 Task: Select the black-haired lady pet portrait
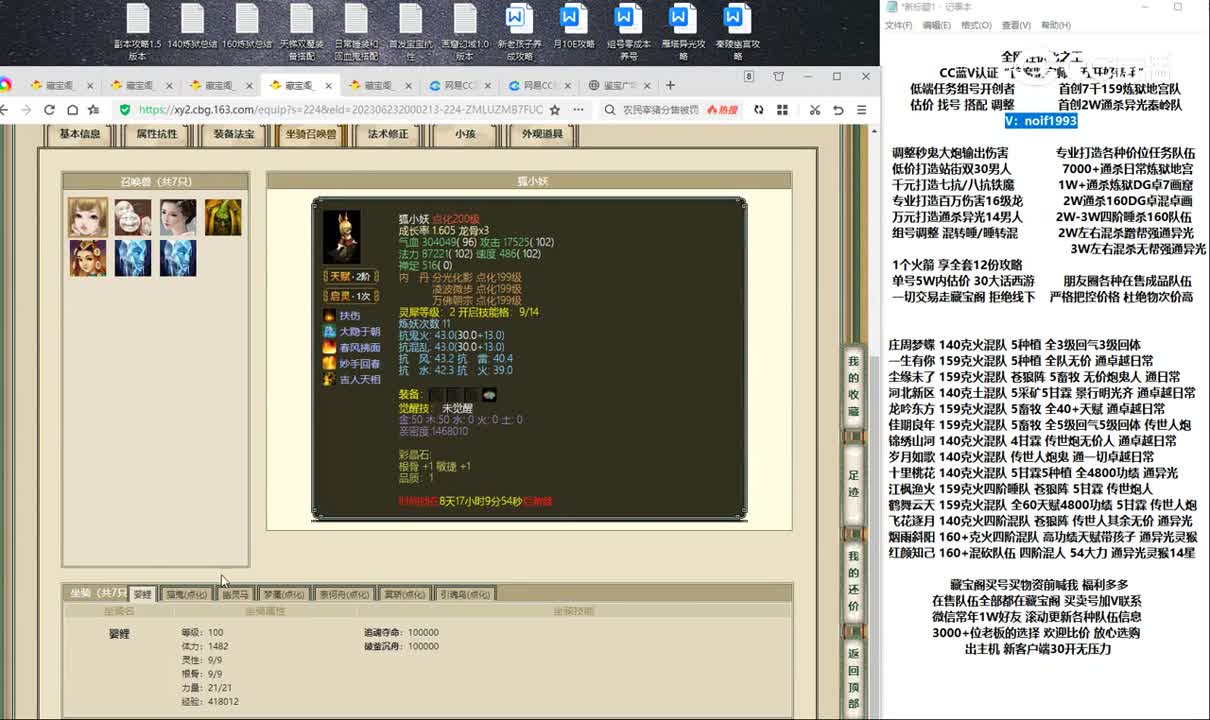coord(178,217)
